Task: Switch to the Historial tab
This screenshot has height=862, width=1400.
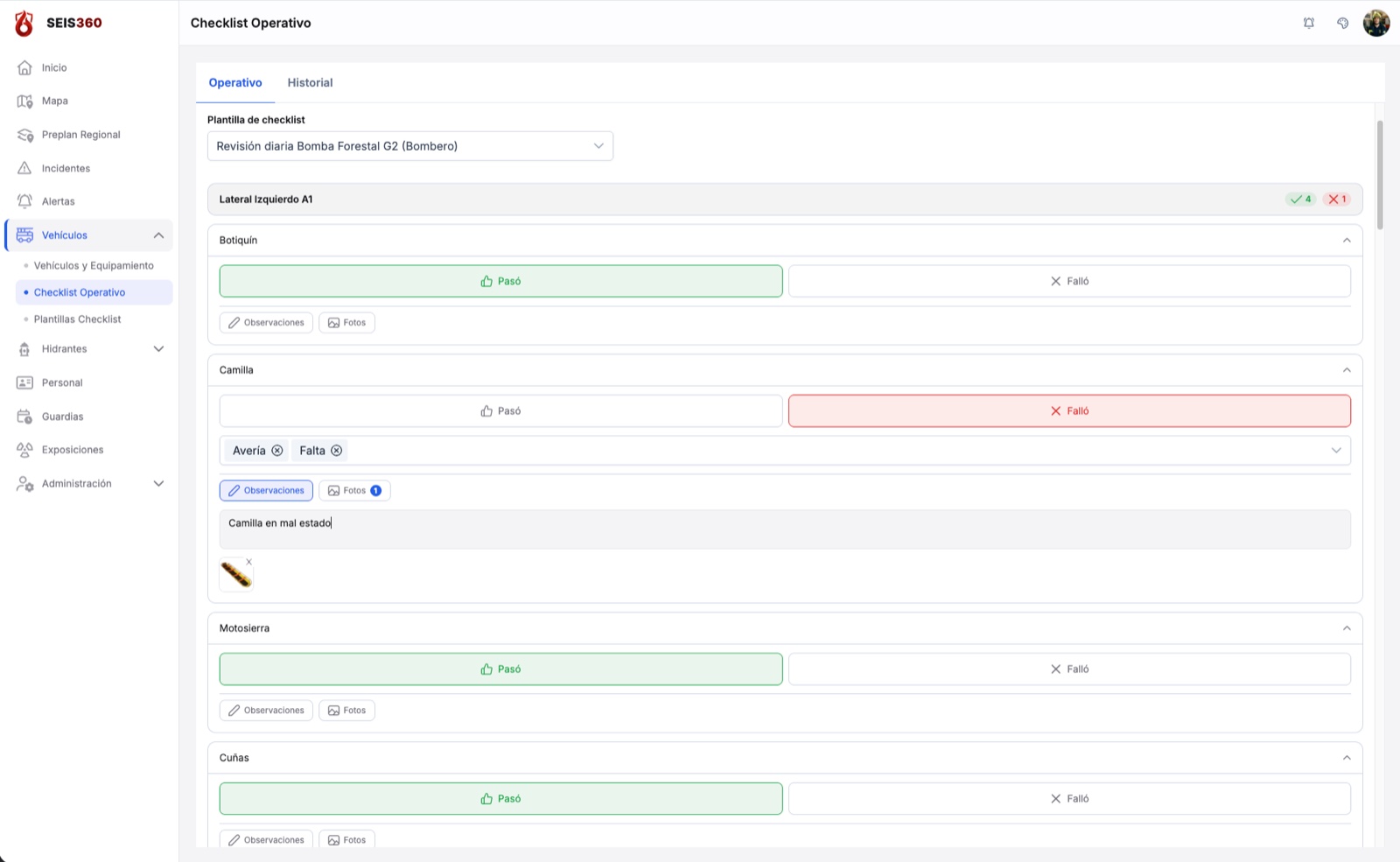Action: click(310, 82)
